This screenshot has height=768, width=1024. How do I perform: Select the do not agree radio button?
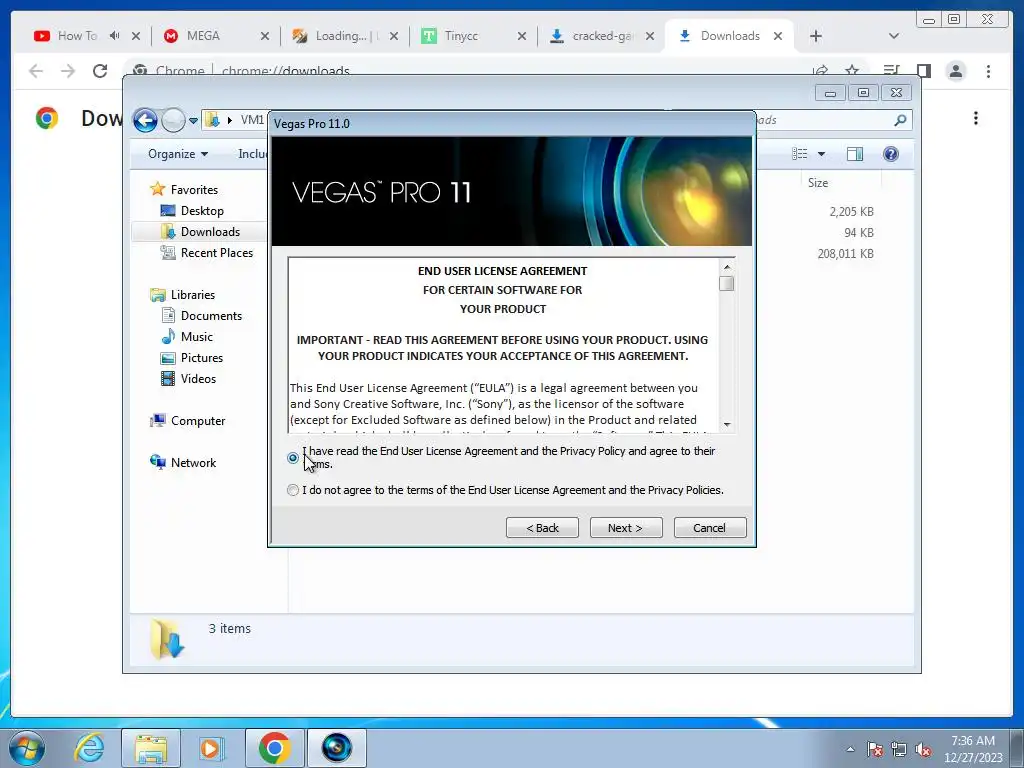[293, 490]
